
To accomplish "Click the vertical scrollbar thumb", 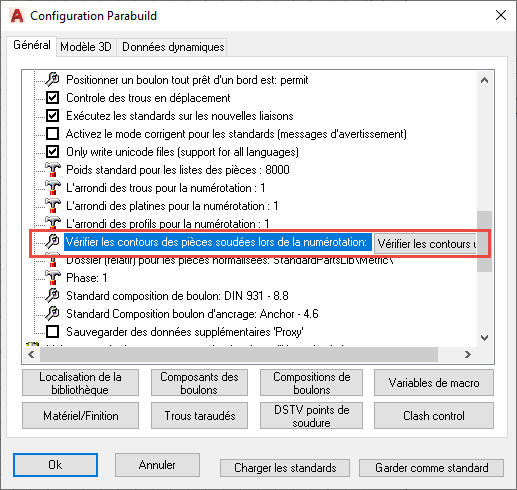I will [x=485, y=241].
